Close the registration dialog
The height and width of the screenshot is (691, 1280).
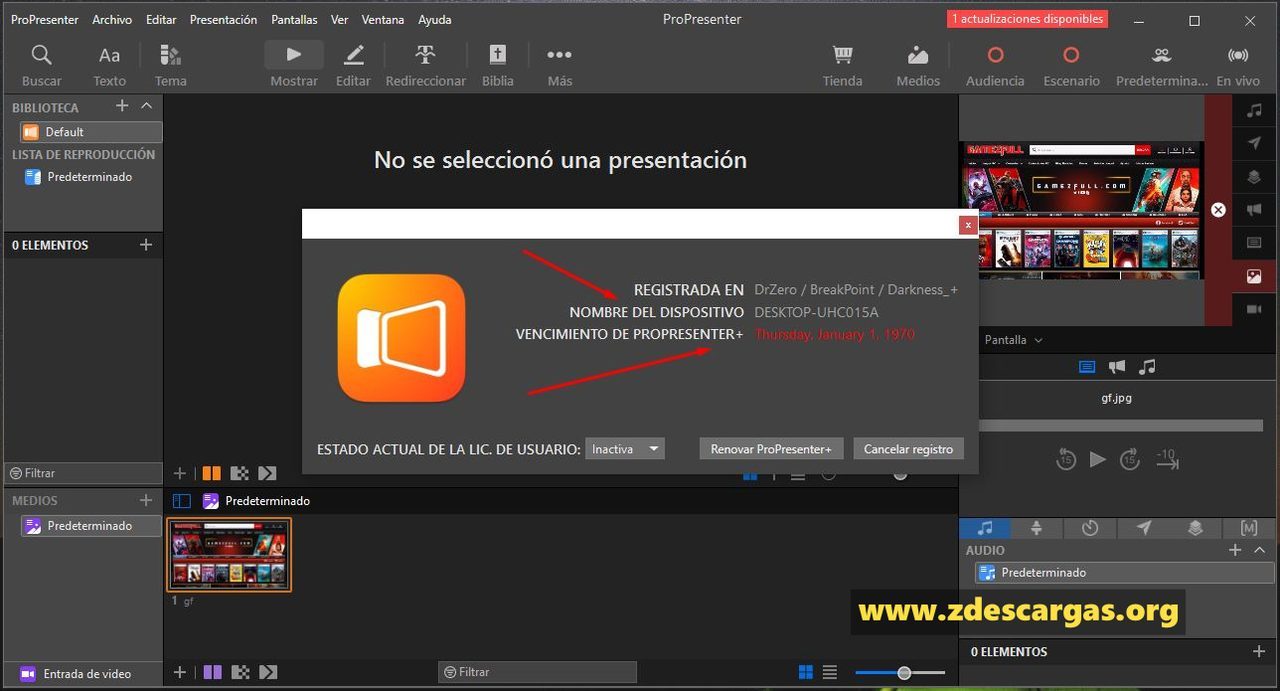tap(968, 225)
